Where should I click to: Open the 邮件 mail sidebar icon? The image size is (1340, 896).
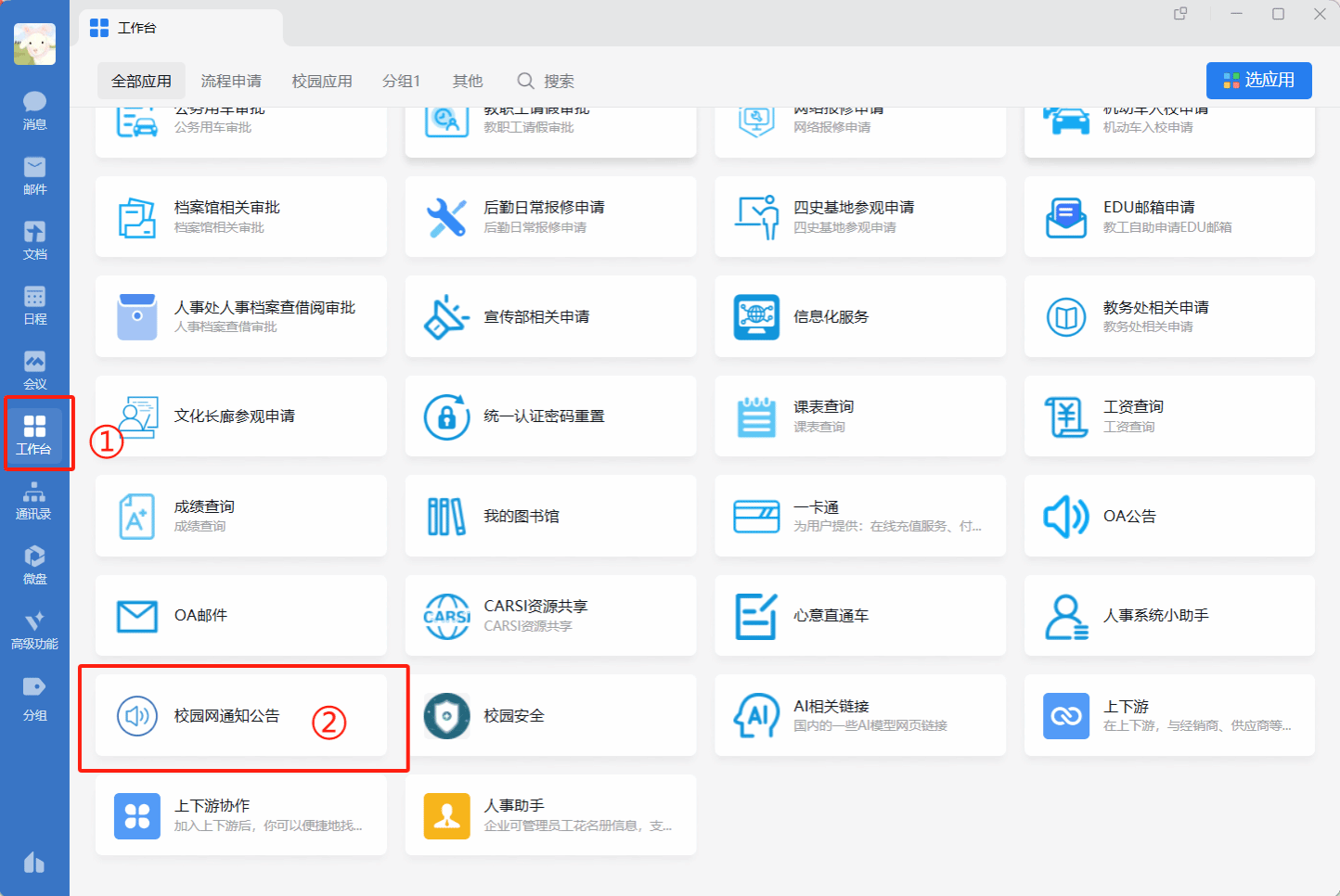point(34,174)
